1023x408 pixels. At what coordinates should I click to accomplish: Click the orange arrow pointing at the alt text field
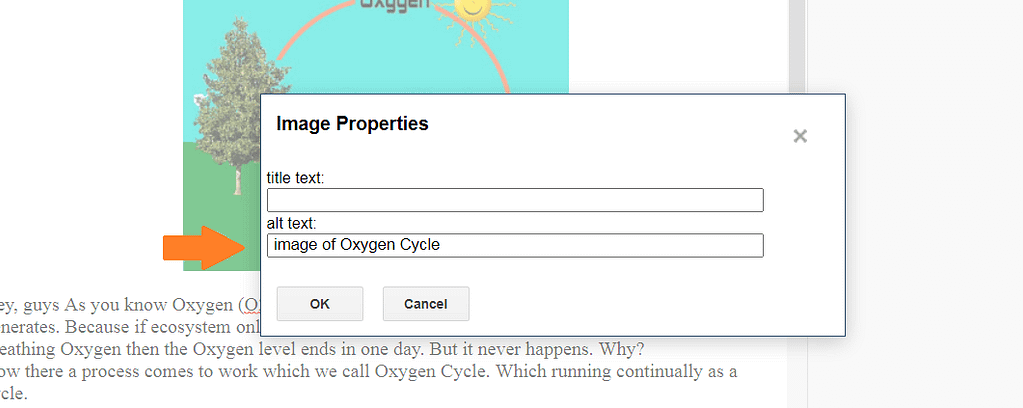click(204, 247)
